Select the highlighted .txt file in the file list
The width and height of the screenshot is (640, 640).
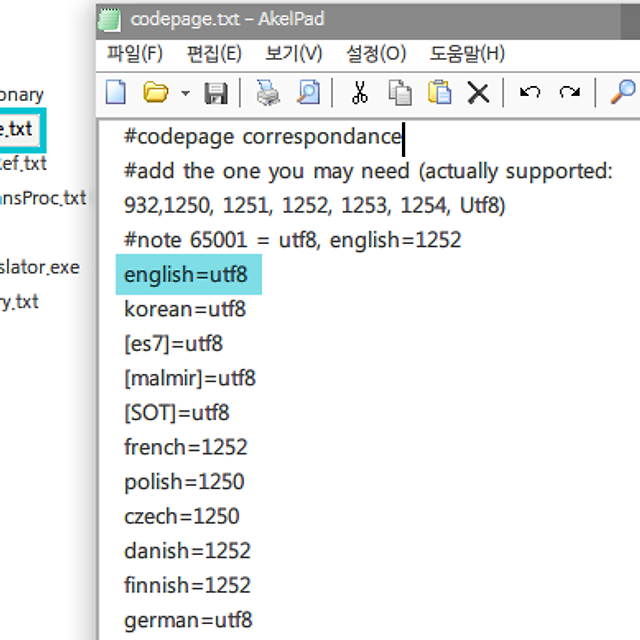(x=20, y=130)
